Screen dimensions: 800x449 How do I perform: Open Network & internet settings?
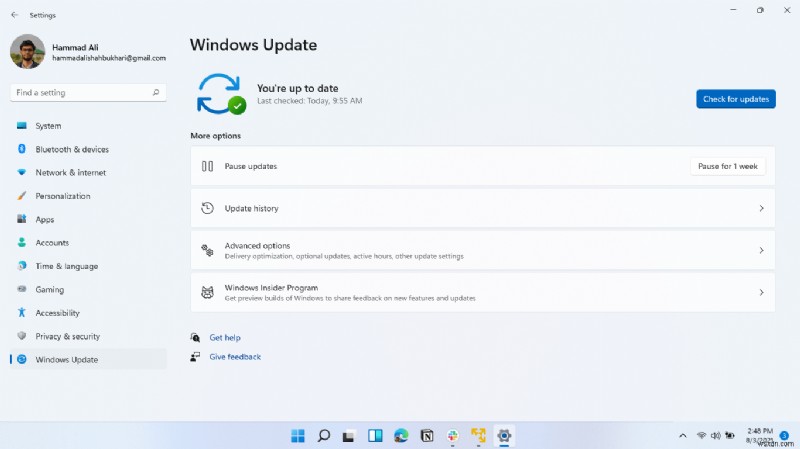[88, 172]
